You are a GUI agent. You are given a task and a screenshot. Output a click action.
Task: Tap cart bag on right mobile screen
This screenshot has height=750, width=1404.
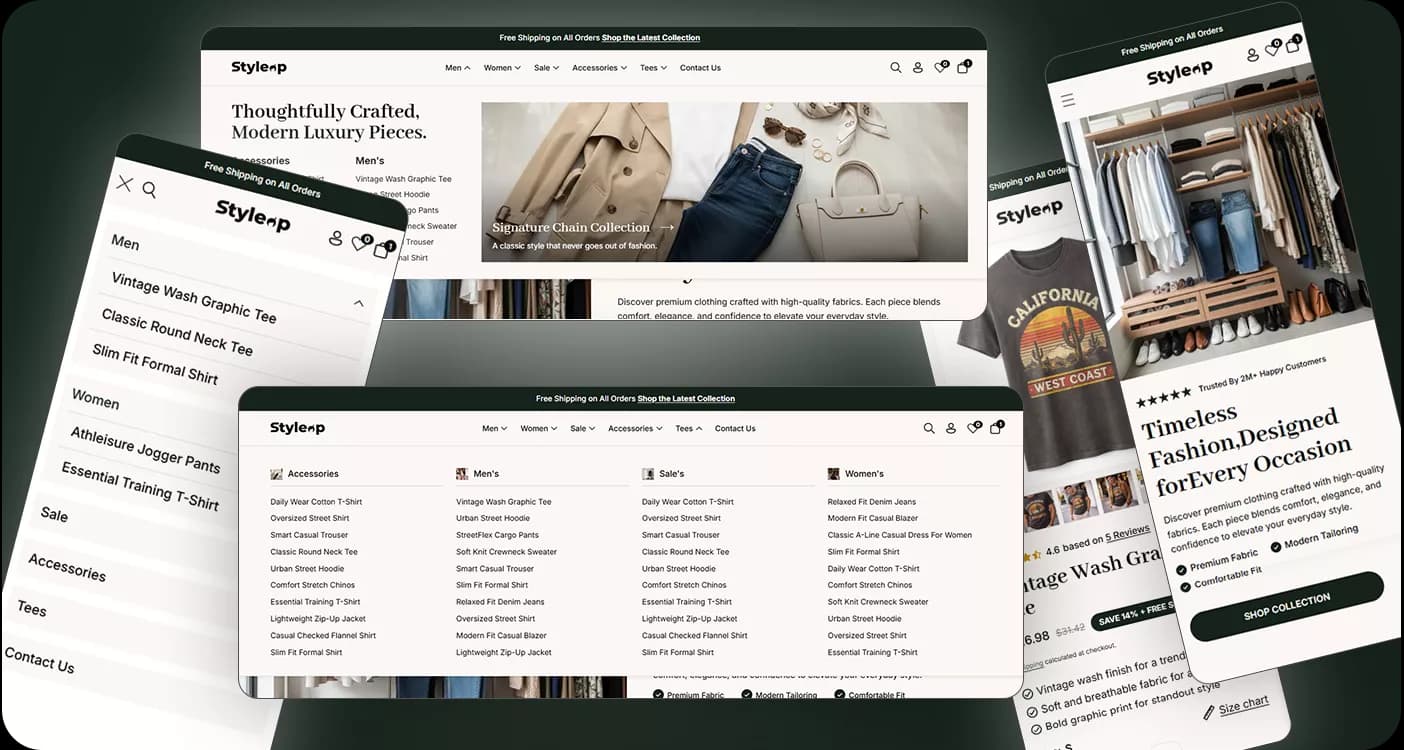1296,41
